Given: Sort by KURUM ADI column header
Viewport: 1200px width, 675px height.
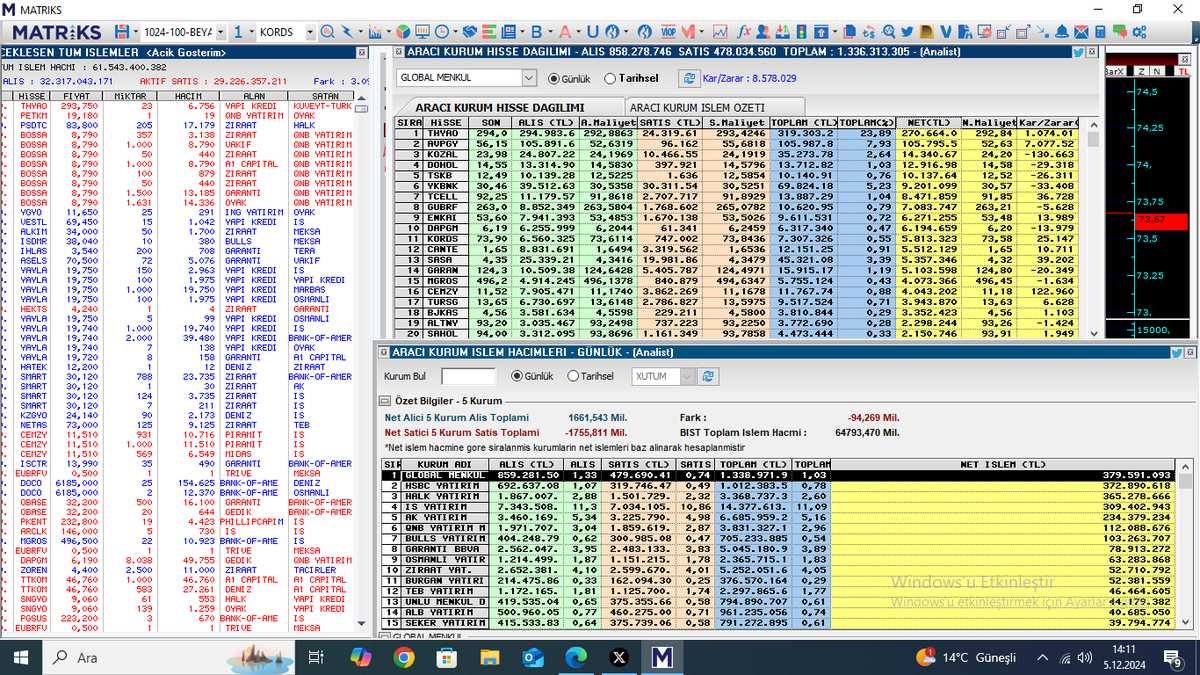Looking at the screenshot, I should pos(446,465).
